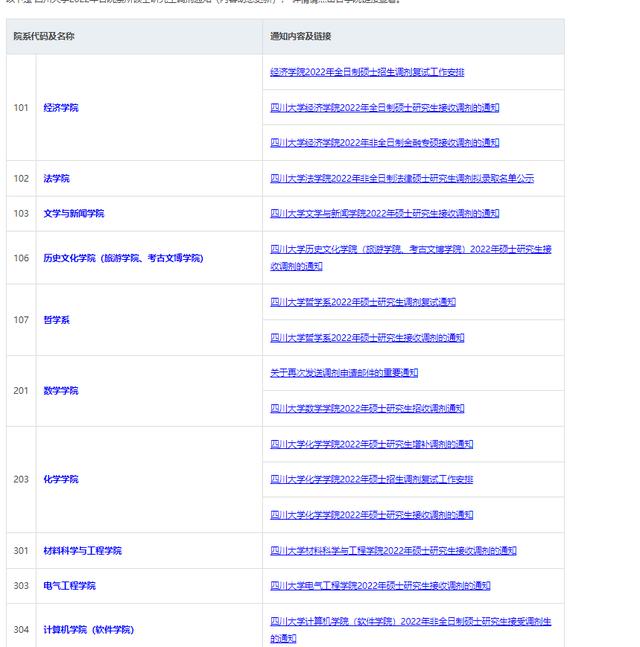The image size is (640, 647).
Task: Open 文学与新闻学院 接收调剂的通知 link
Action: pos(384,213)
